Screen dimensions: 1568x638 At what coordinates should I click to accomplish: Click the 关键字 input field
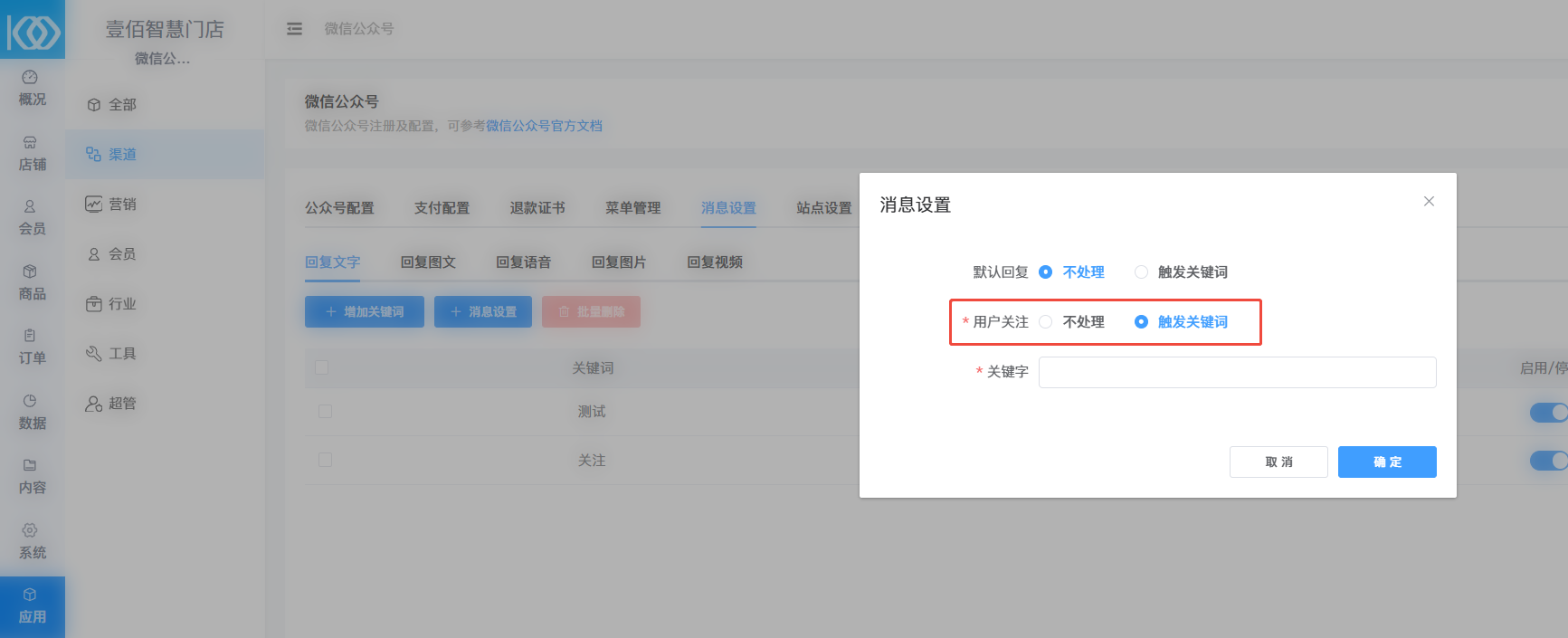(x=1236, y=372)
